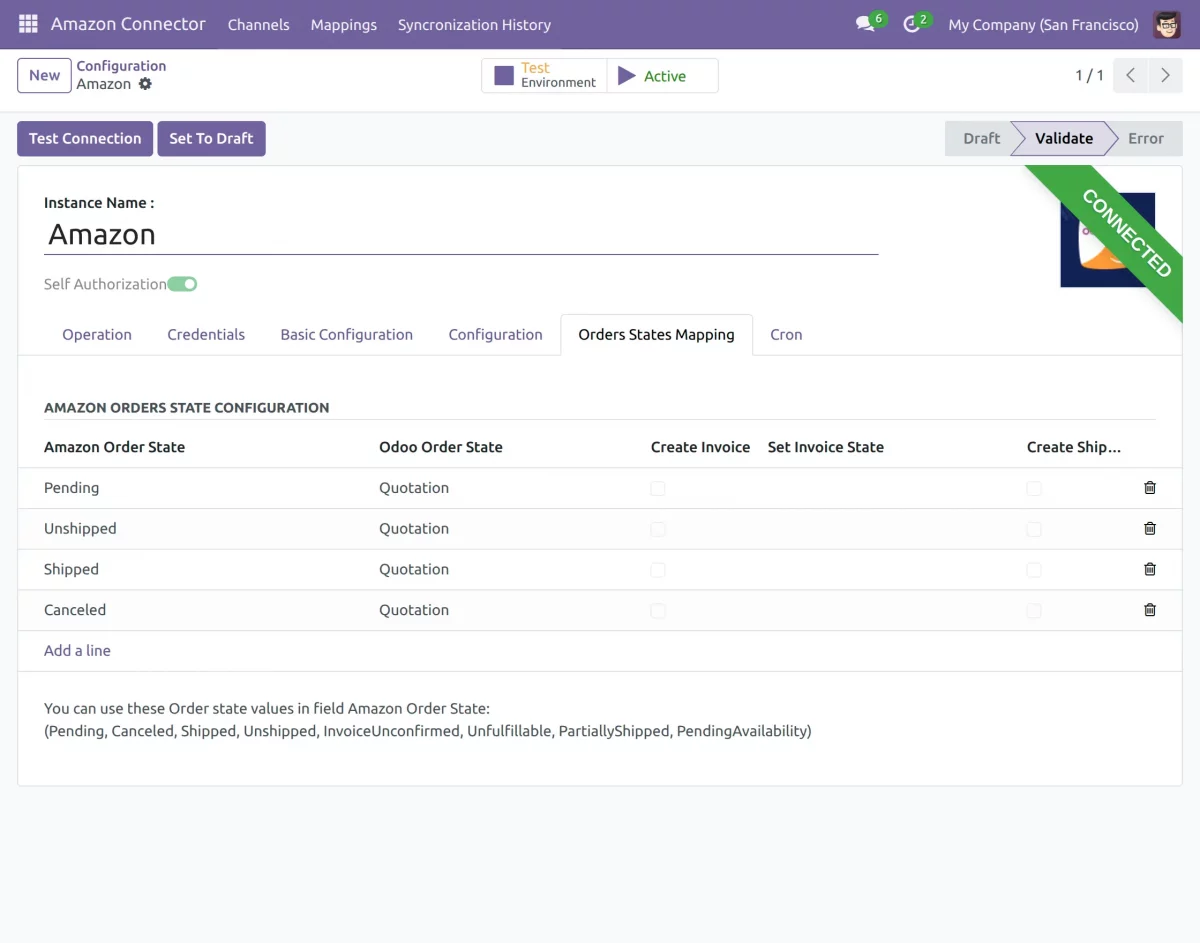This screenshot has width=1200, height=943.
Task: Open the chat messages icon with badge 6
Action: click(865, 24)
